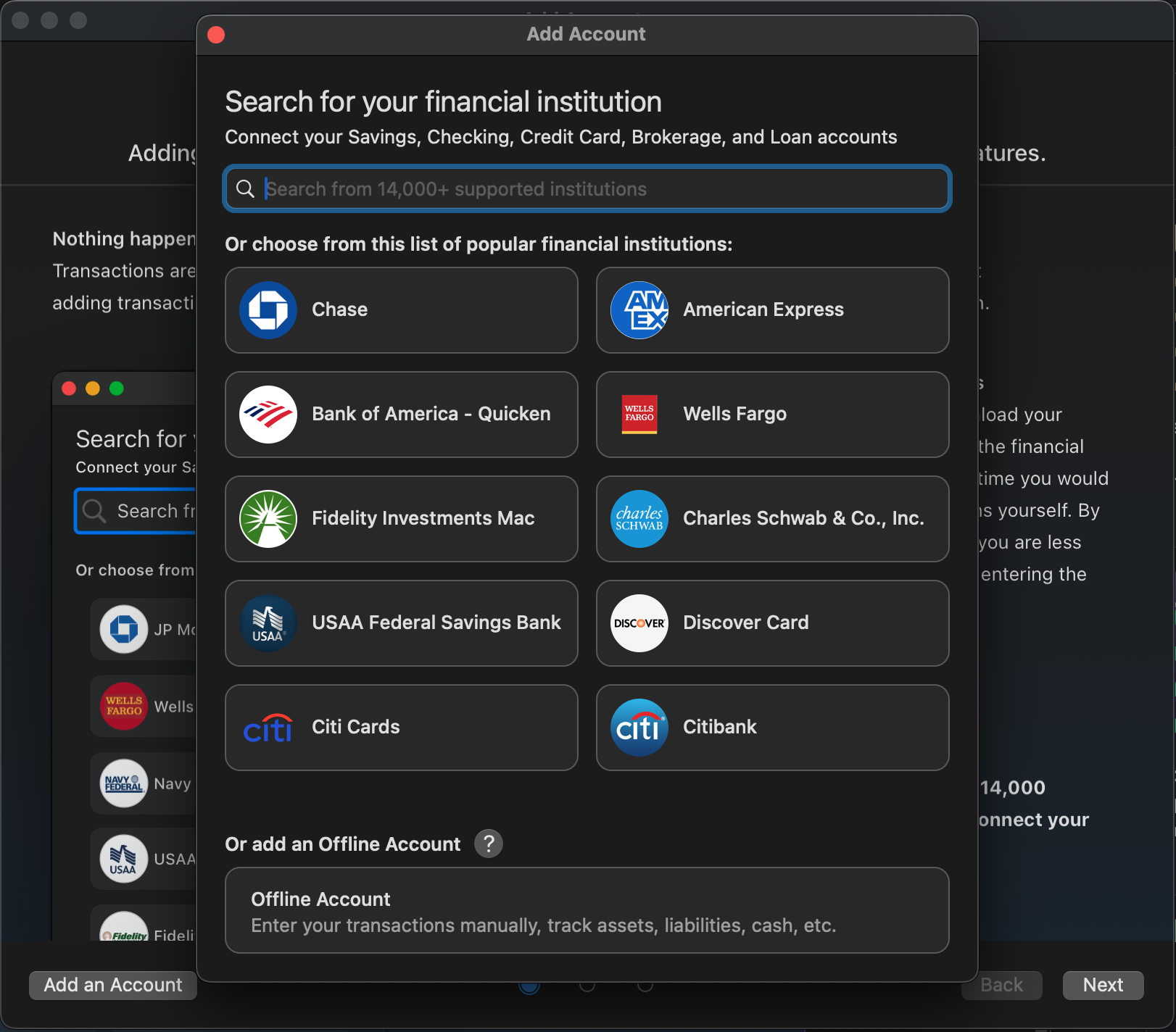Click the Bank of America flag logo

(x=268, y=415)
